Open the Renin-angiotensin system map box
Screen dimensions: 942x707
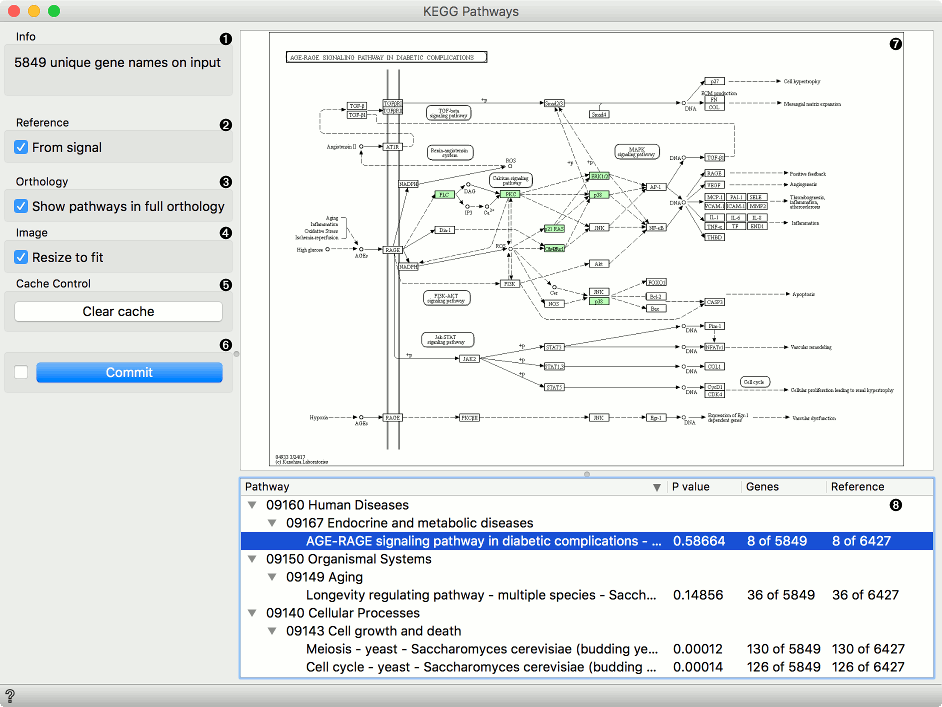450,153
